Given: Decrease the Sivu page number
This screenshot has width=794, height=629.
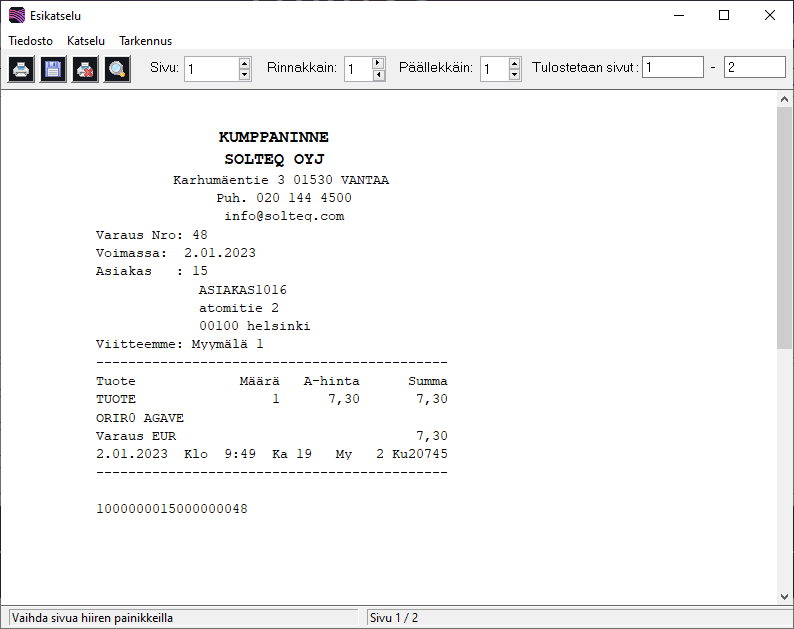Looking at the screenshot, I should click(x=245, y=74).
